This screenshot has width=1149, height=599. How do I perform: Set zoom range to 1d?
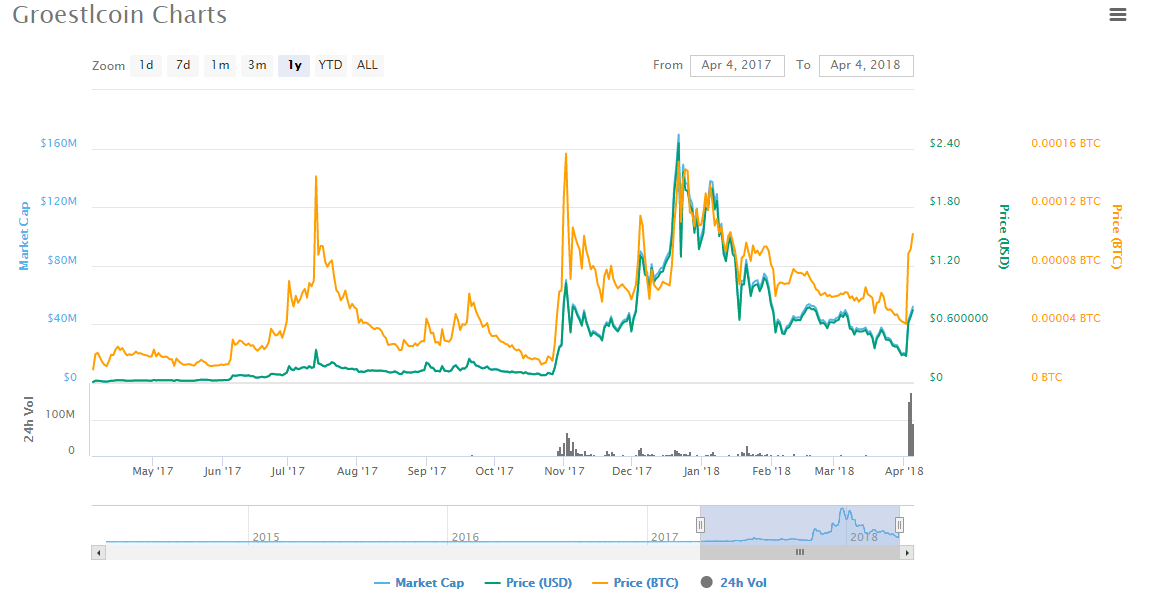(146, 66)
